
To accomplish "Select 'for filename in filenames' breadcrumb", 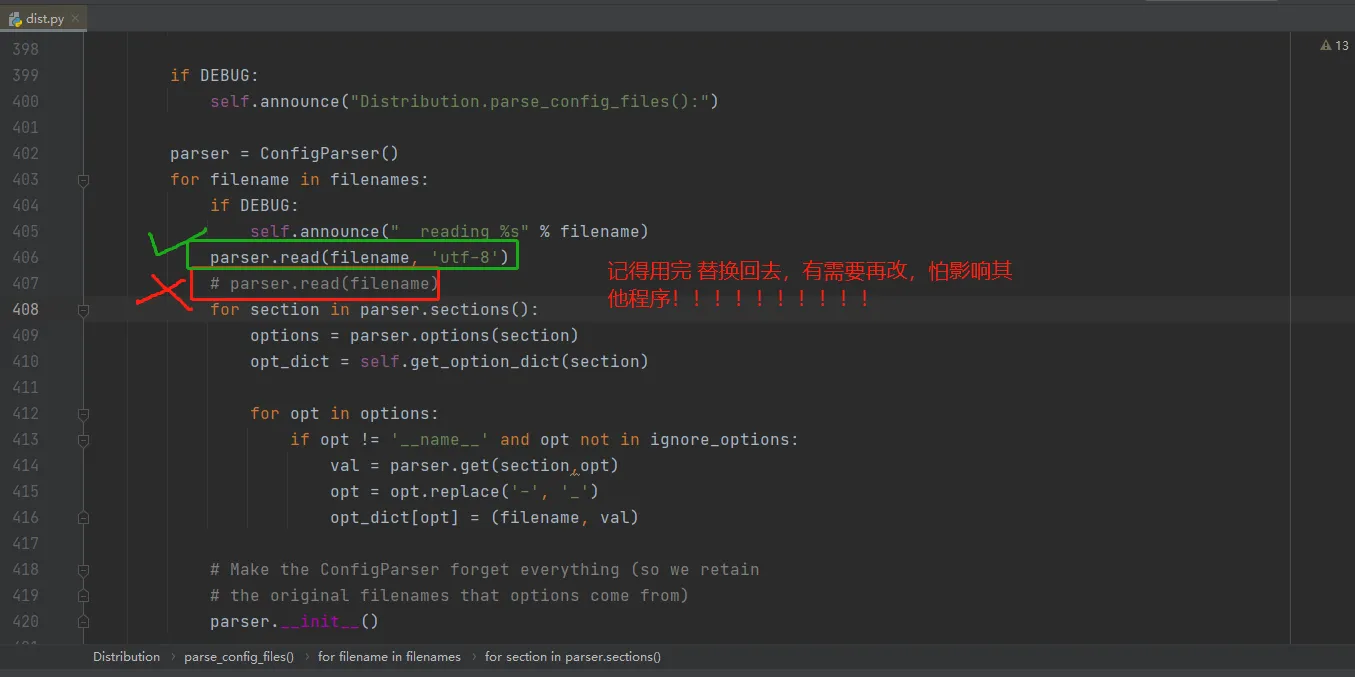I will tap(389, 657).
